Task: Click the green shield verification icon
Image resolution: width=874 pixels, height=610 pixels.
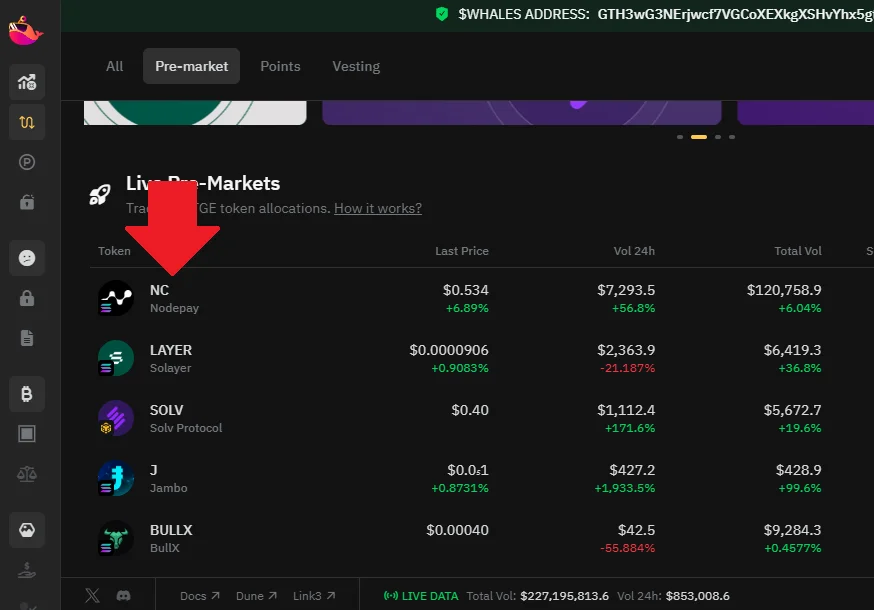Action: 441,14
